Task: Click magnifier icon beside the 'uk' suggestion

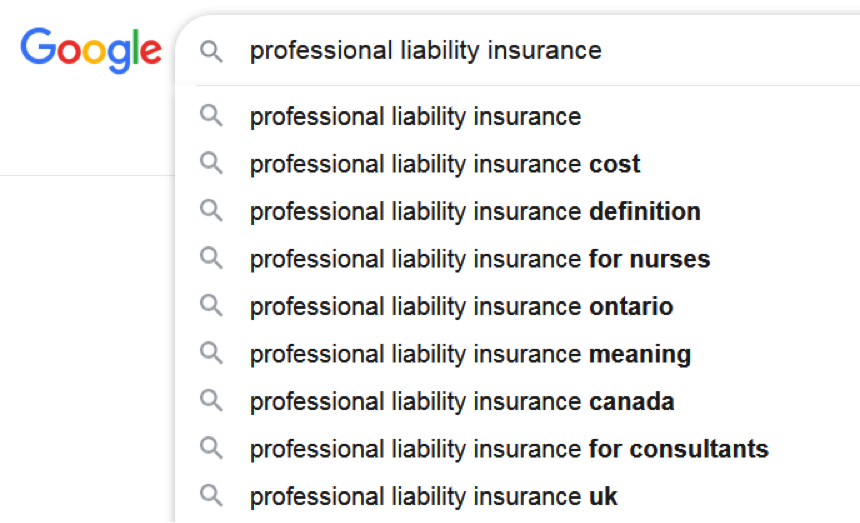Action: pyautogui.click(x=211, y=495)
